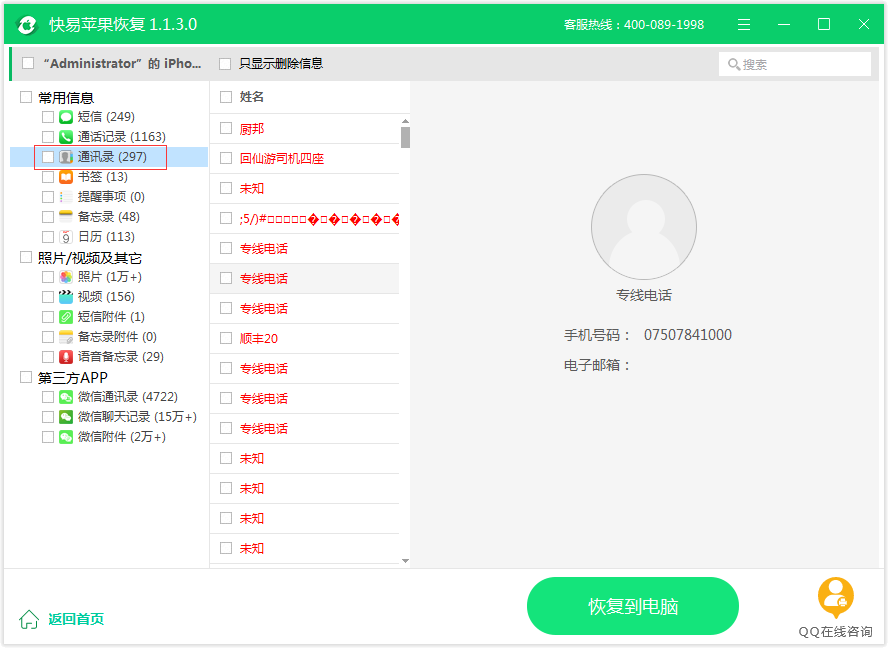This screenshot has width=888, height=648.
Task: Check the 微信聊天记录 (15万+) checkbox
Action: [x=48, y=417]
